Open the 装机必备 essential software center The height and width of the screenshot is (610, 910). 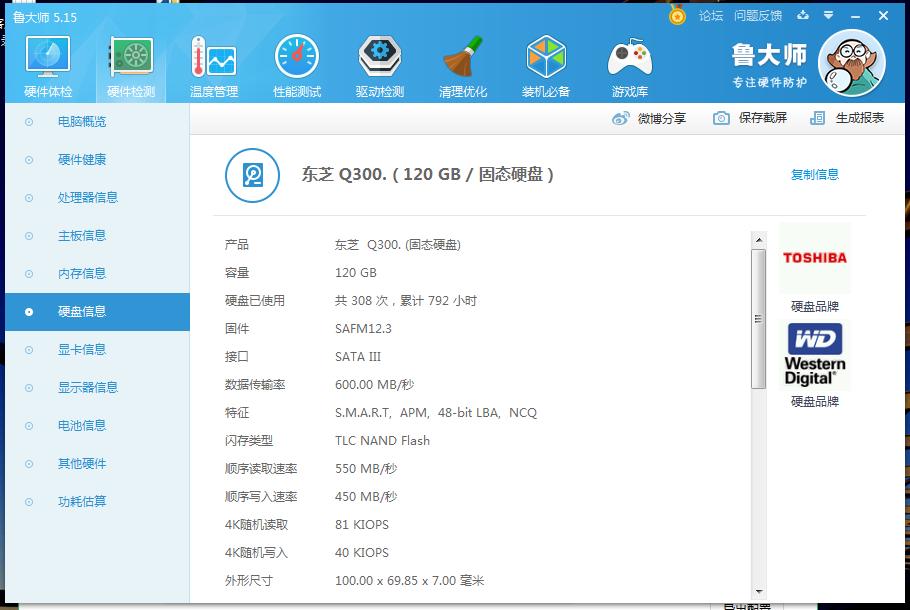click(x=546, y=63)
